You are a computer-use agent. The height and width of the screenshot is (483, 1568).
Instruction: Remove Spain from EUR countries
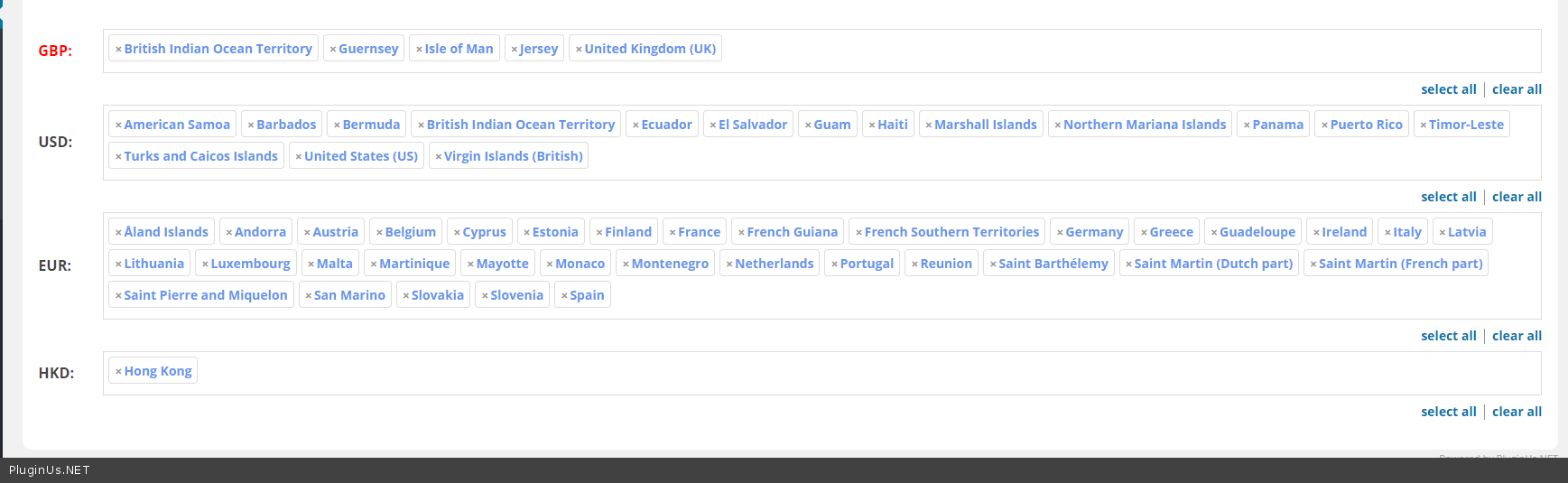[564, 296]
